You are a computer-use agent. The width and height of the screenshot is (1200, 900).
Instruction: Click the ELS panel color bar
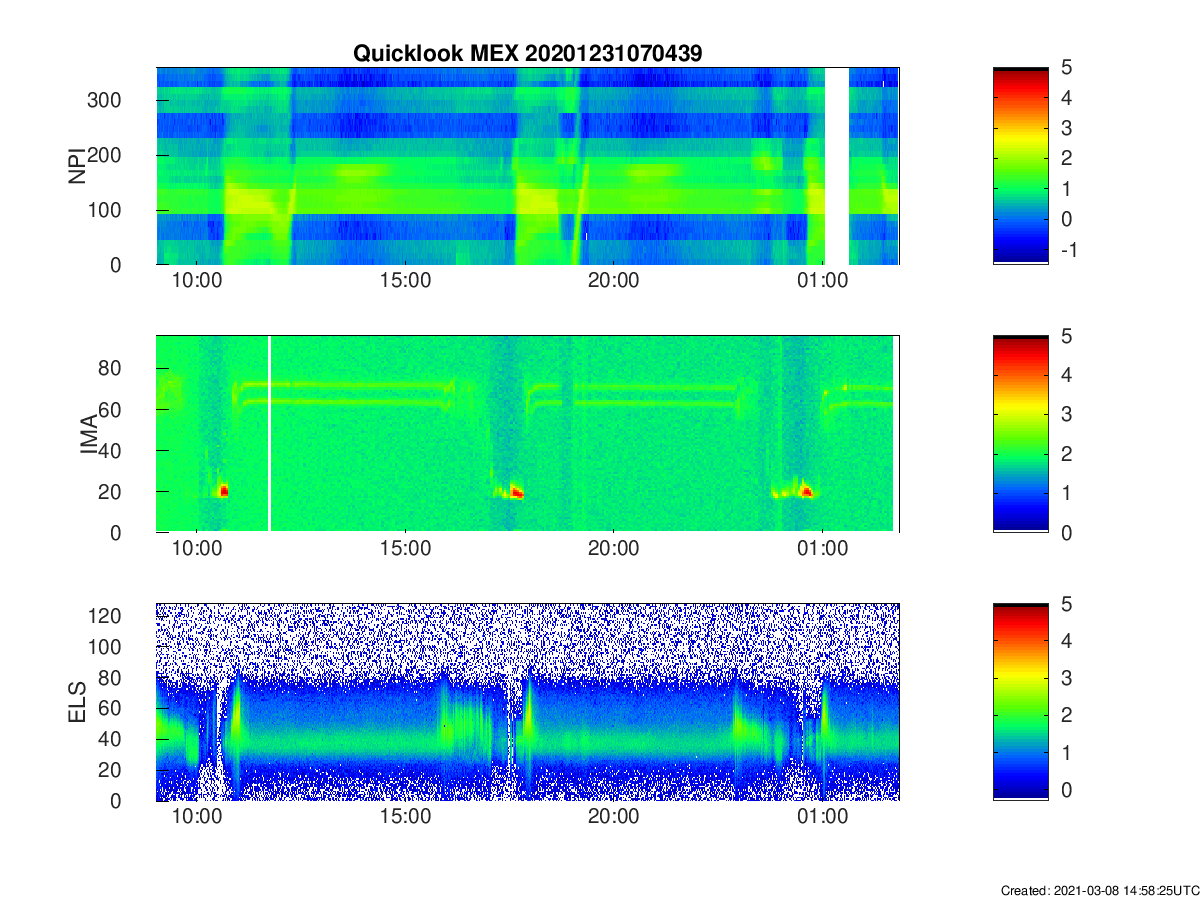[1021, 702]
